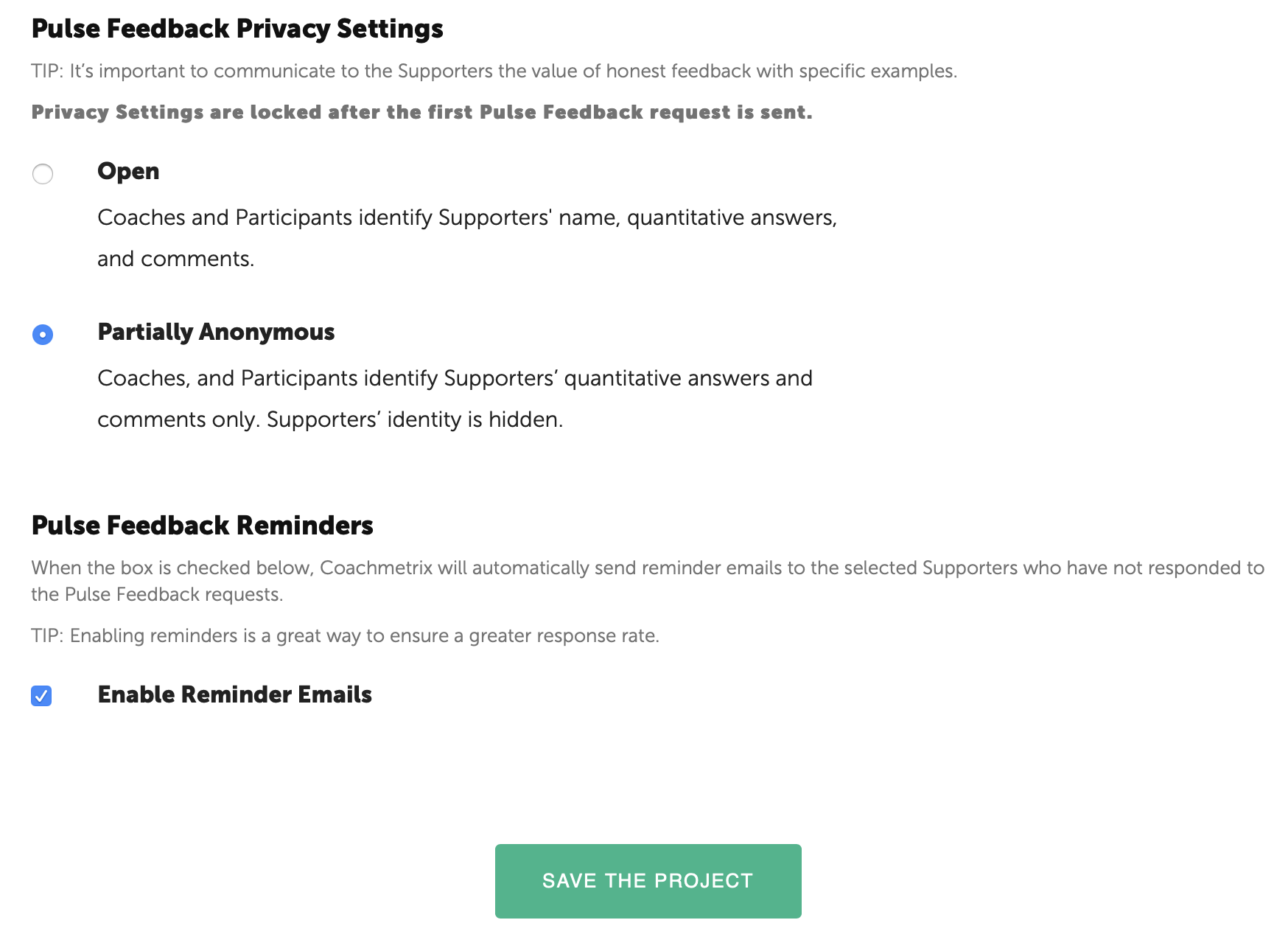Click the bold Privacy Settings locked notice

click(421, 112)
